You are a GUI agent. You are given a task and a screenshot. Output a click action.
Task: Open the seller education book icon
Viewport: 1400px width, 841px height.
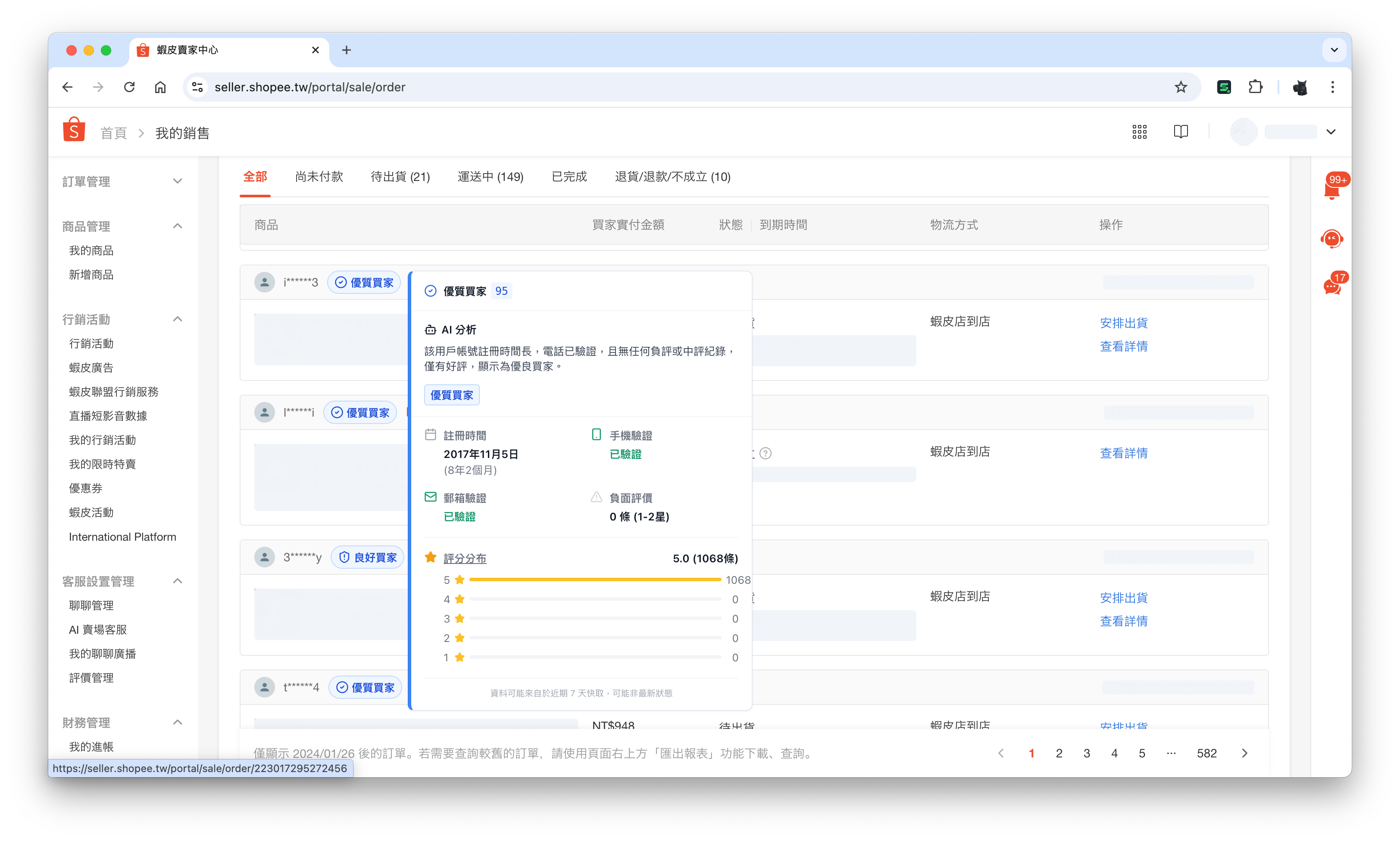1181,132
